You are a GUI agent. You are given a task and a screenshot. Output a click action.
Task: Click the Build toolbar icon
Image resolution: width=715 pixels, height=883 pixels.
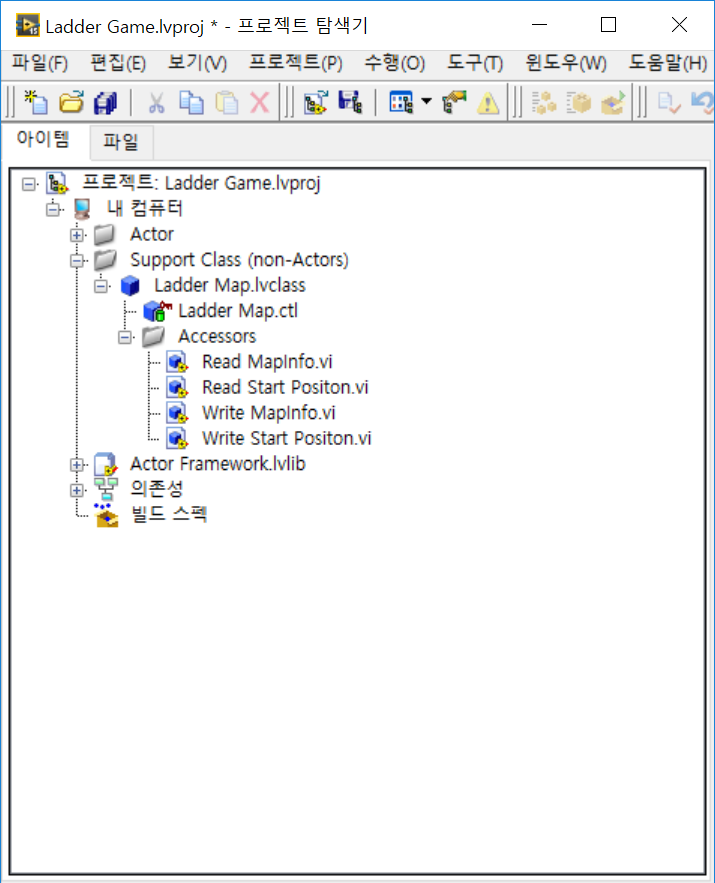pyautogui.click(x=544, y=102)
